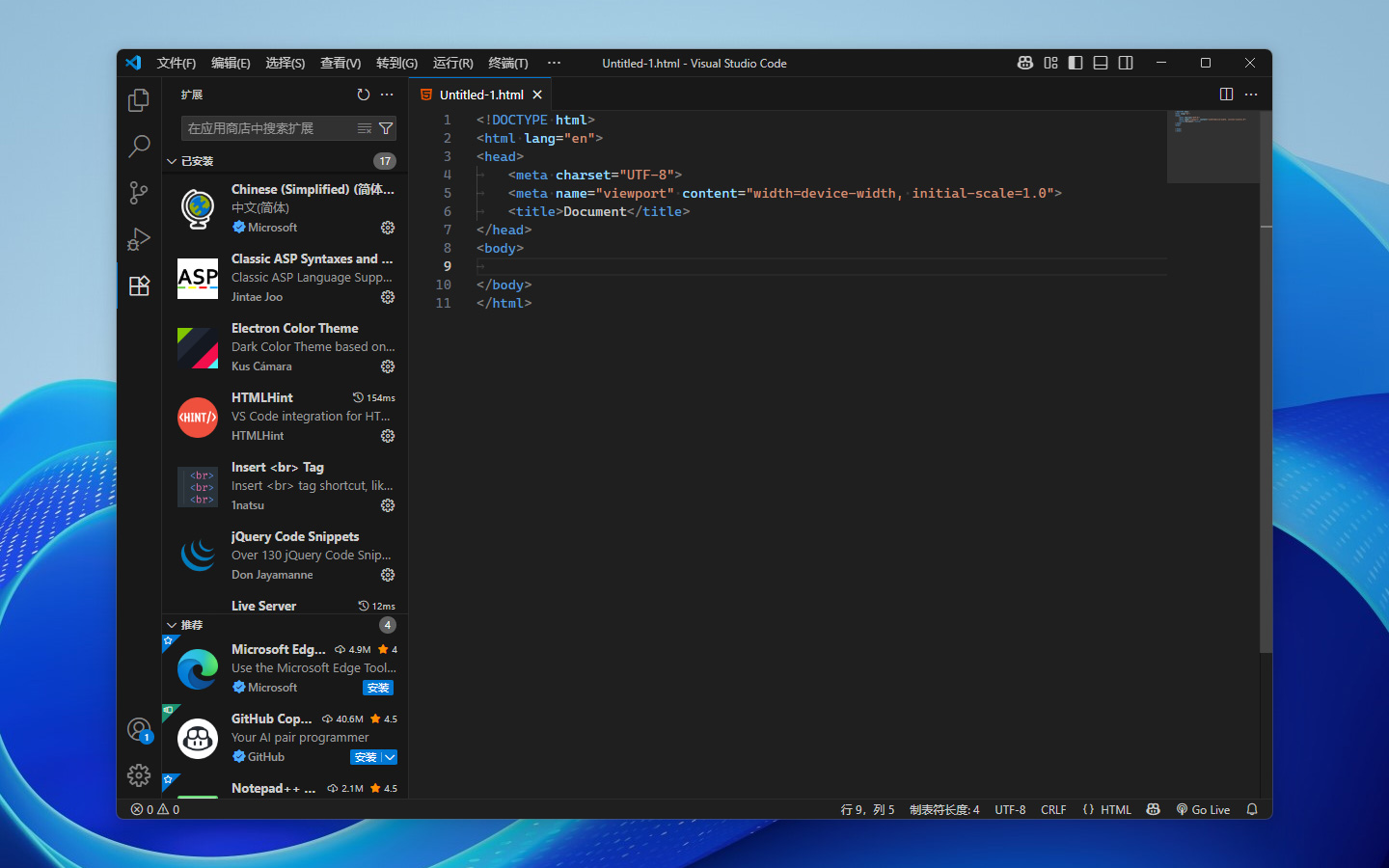Viewport: 1389px width, 868px height.
Task: Split the editor to the right
Action: pyautogui.click(x=1226, y=95)
